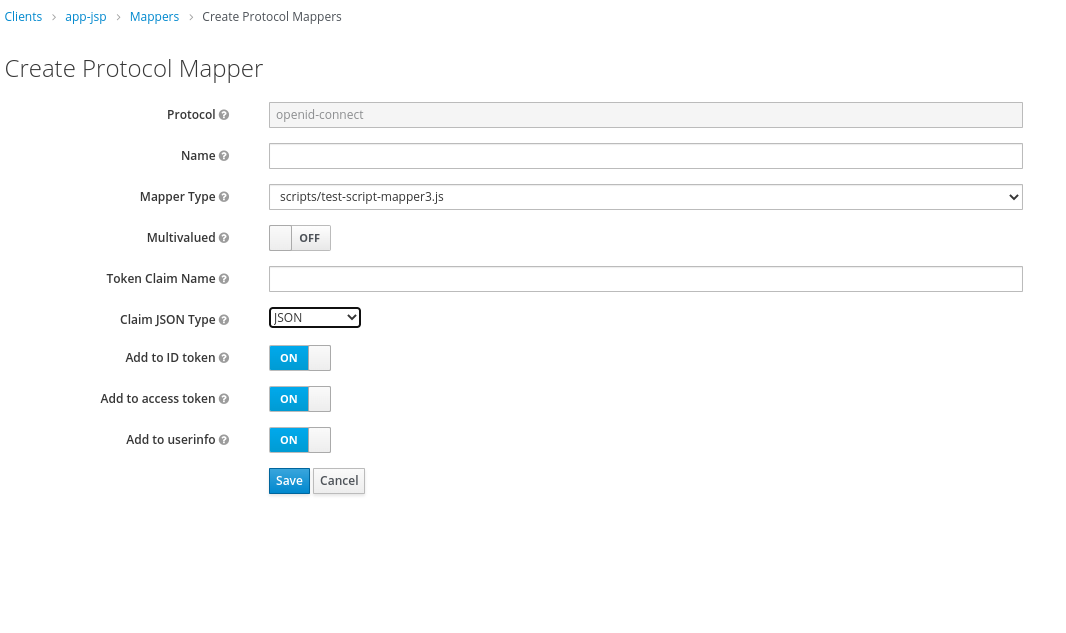Save the new protocol mapper
Screen dimensions: 1066x633
pyautogui.click(x=289, y=480)
